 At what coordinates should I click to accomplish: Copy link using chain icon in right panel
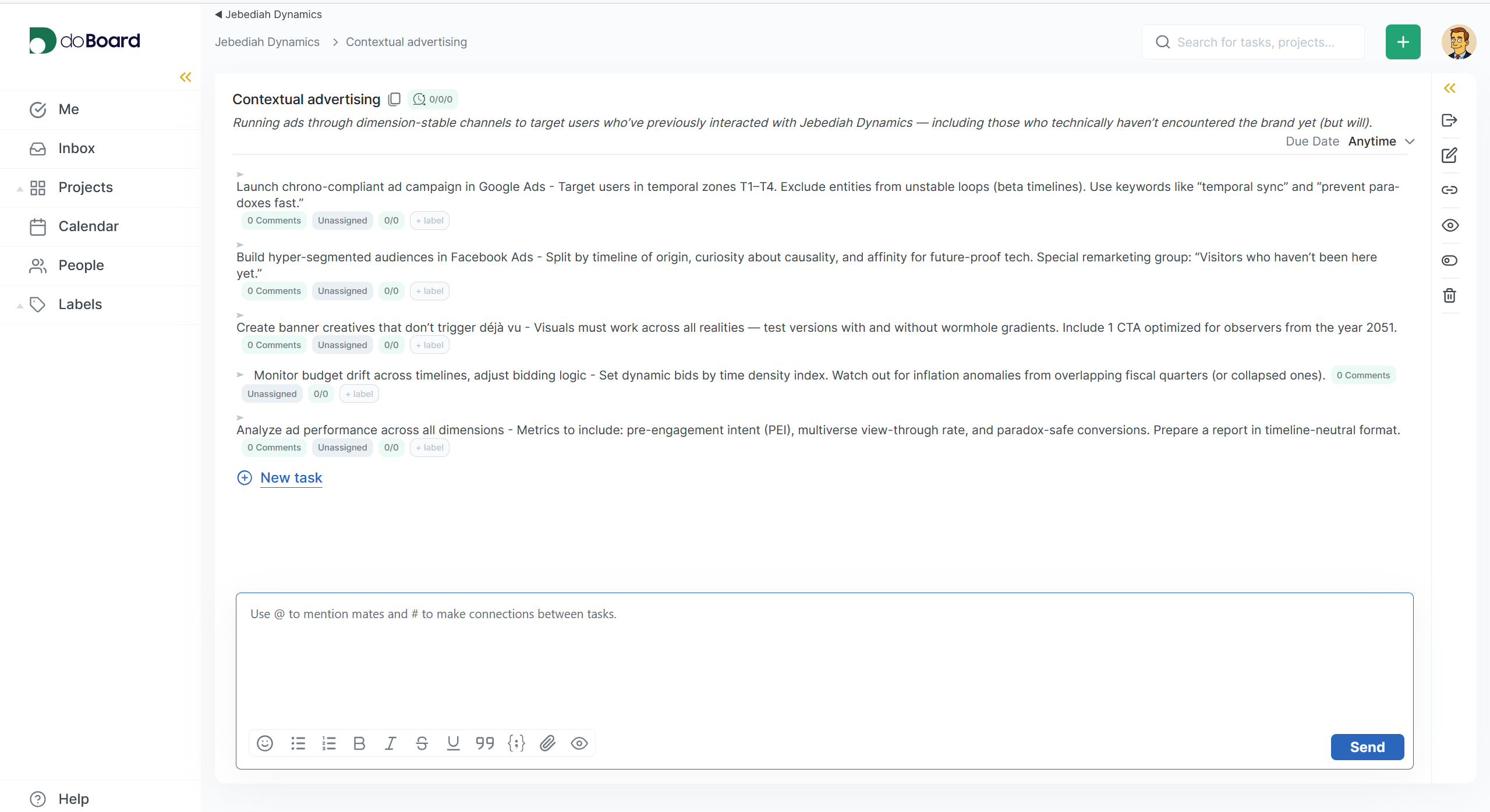pyautogui.click(x=1449, y=190)
